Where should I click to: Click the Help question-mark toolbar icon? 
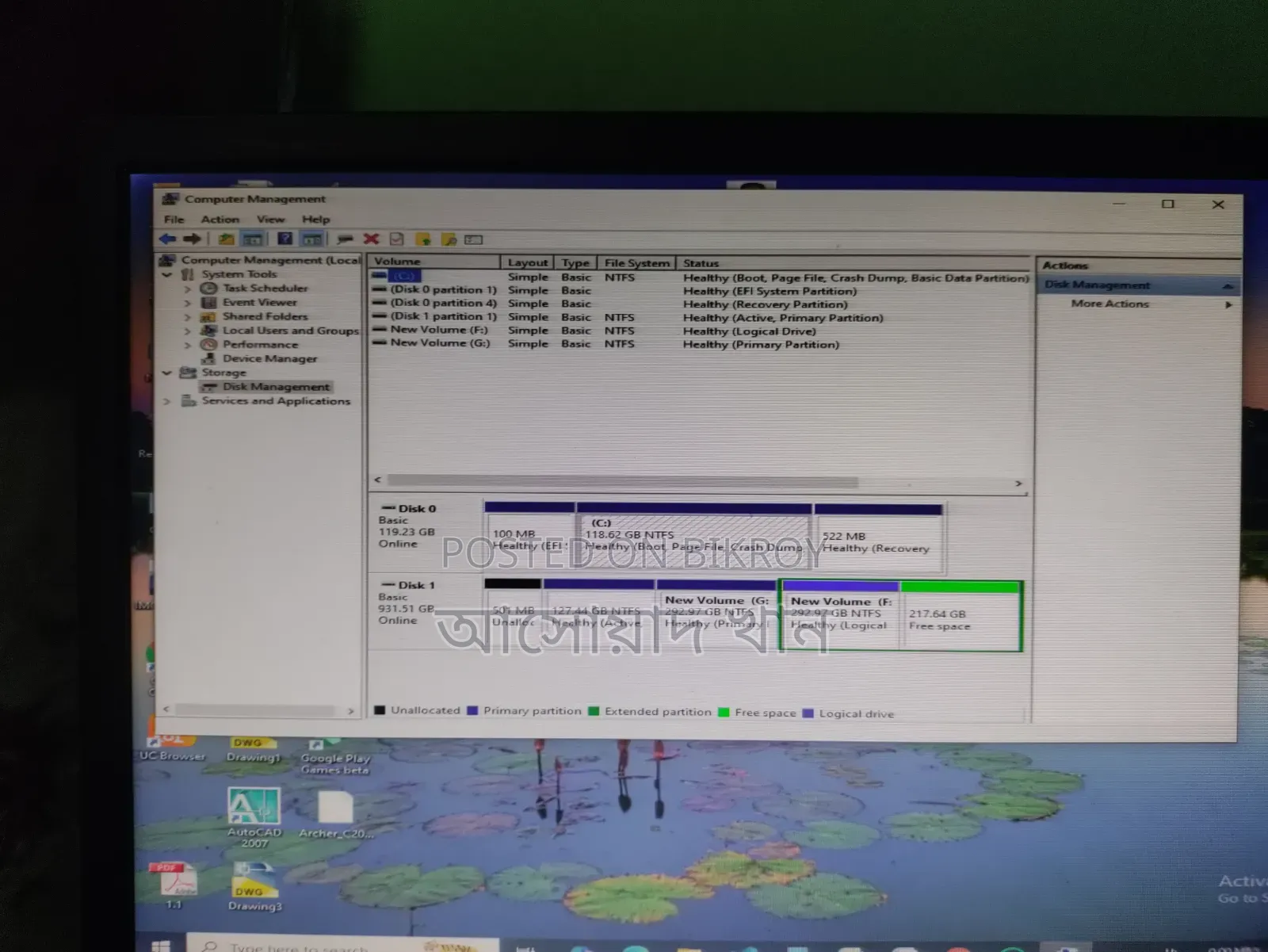click(x=285, y=239)
